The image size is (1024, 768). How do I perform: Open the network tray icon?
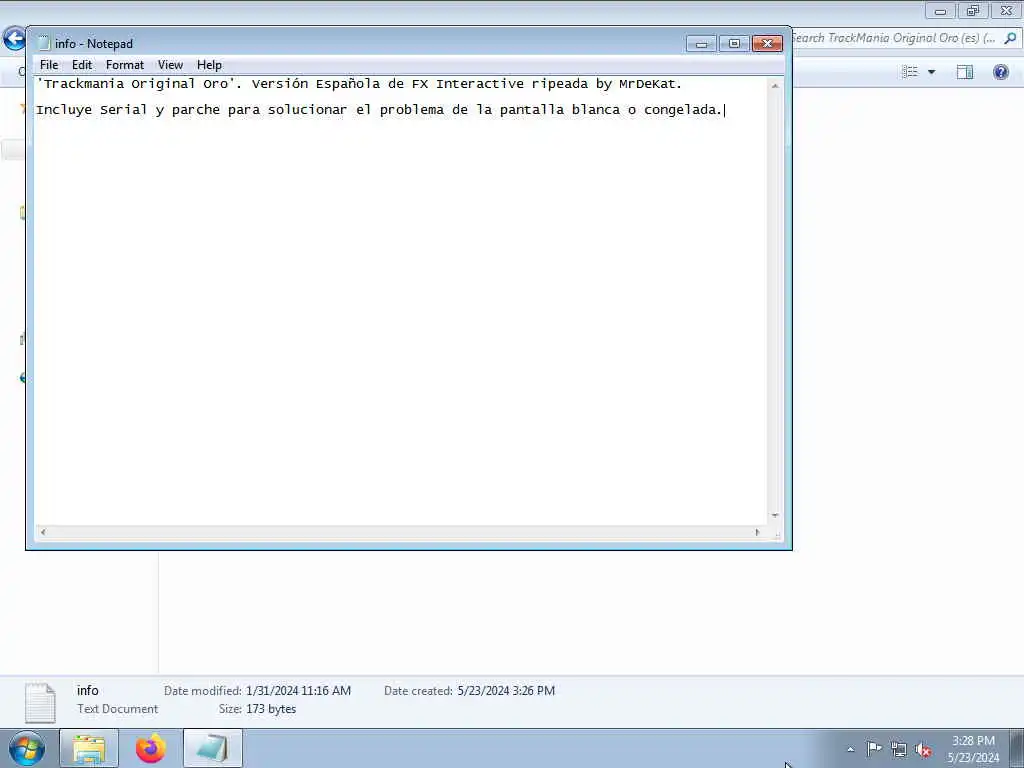(899, 749)
